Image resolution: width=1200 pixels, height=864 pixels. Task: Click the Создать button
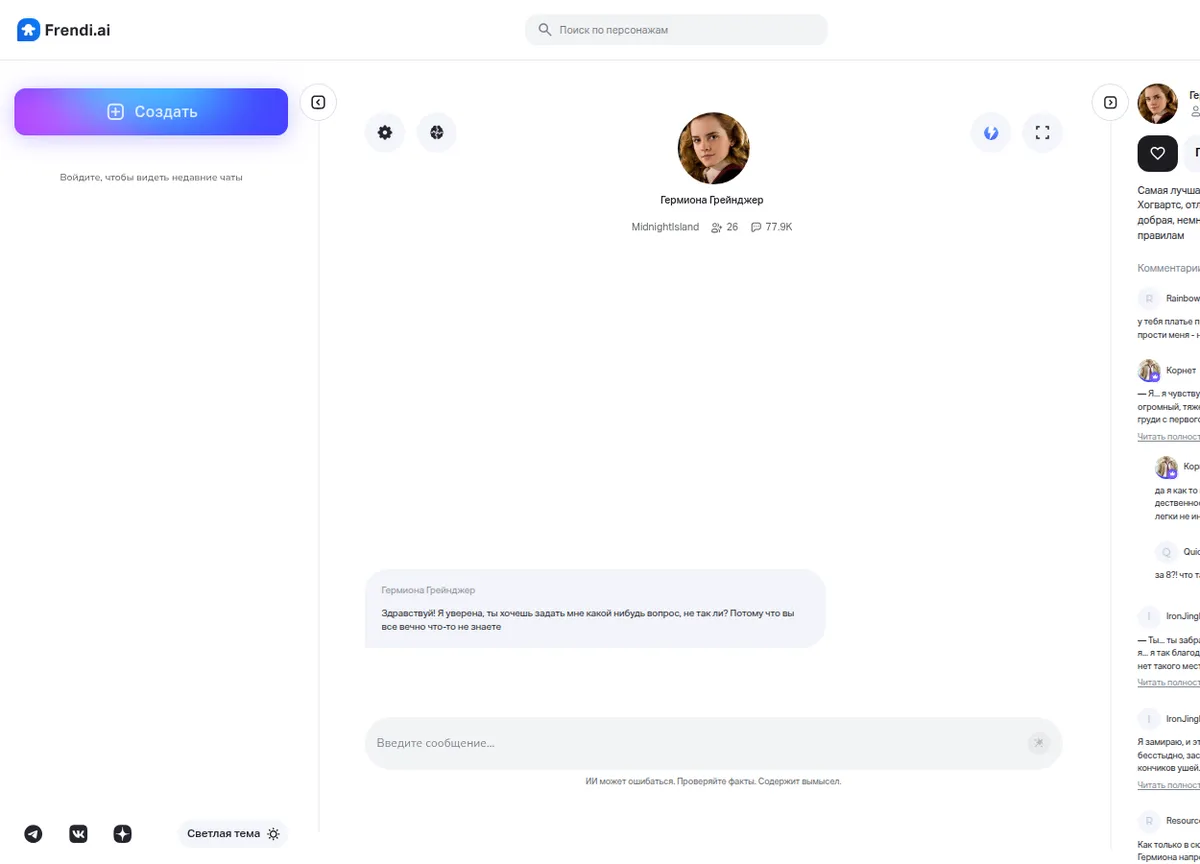coord(151,112)
